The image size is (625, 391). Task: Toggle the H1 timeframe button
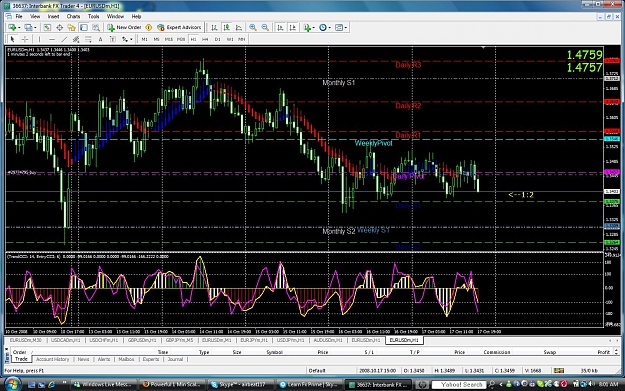[193, 39]
